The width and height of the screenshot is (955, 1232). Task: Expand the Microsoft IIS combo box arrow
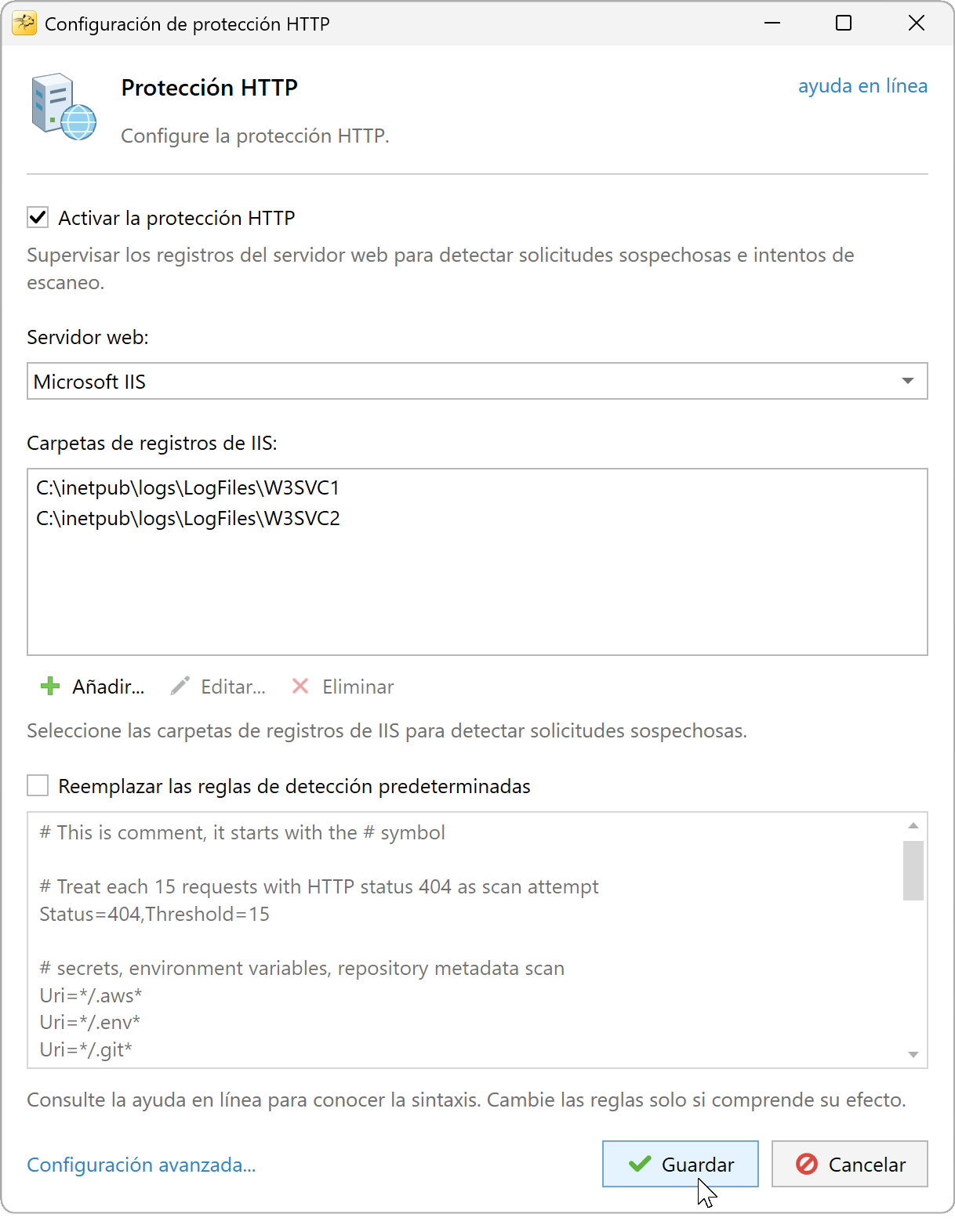tap(908, 381)
